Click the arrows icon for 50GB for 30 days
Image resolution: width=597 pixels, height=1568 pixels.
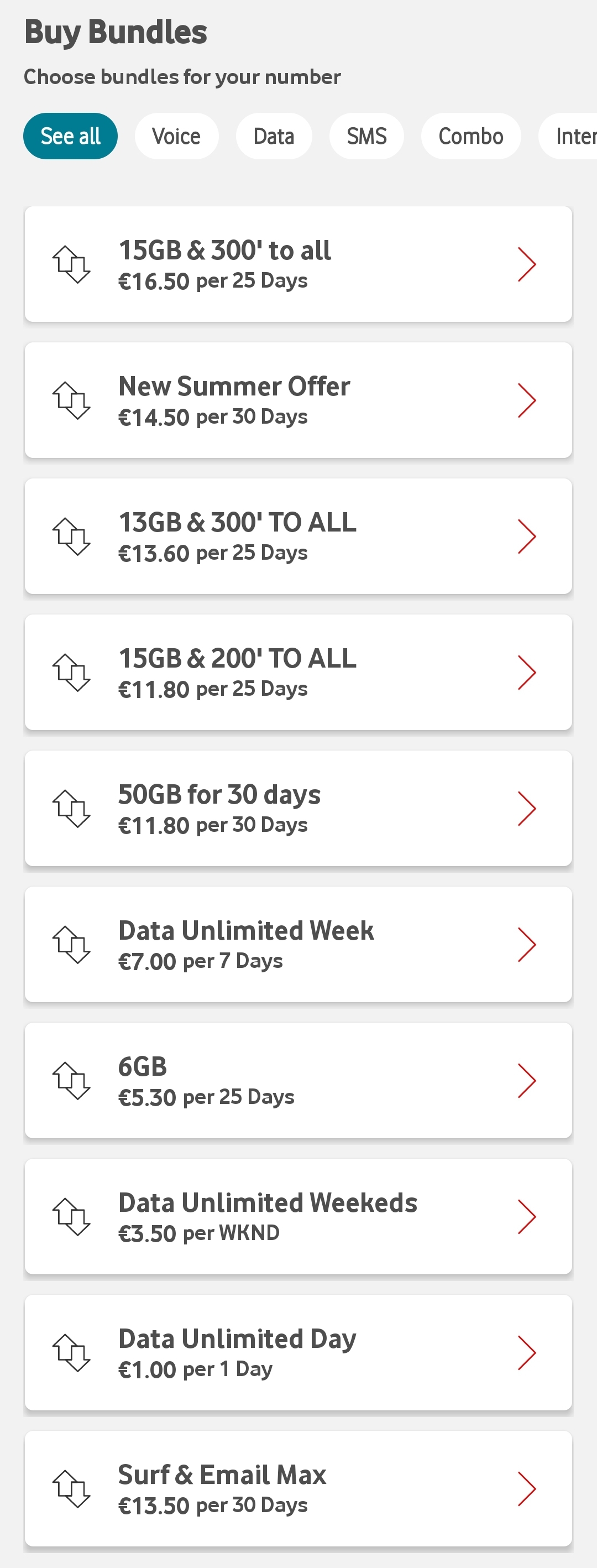point(71,809)
